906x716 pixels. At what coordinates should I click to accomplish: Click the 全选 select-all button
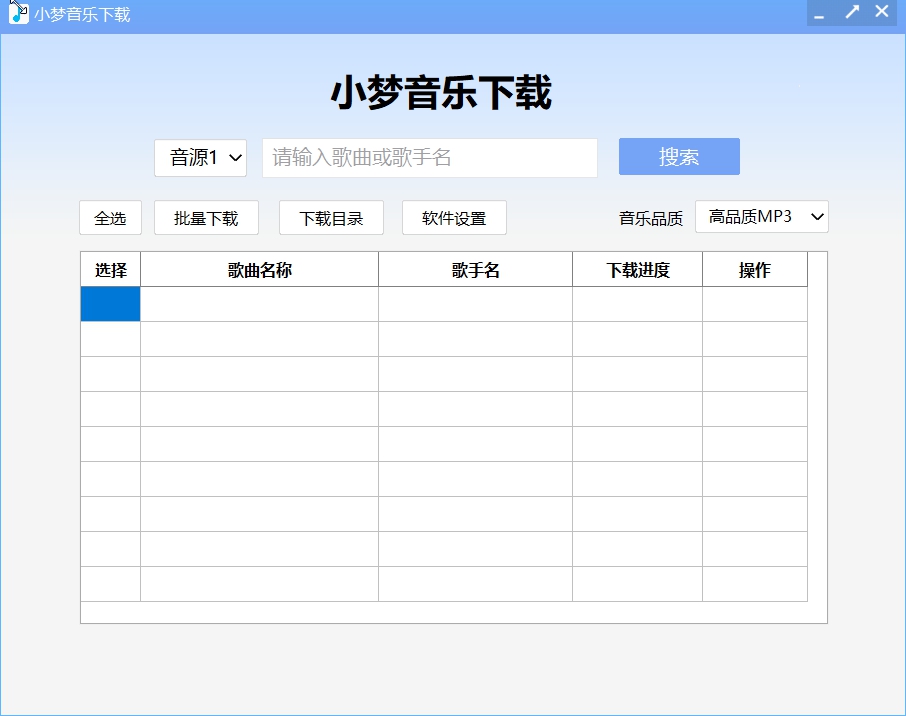point(110,217)
